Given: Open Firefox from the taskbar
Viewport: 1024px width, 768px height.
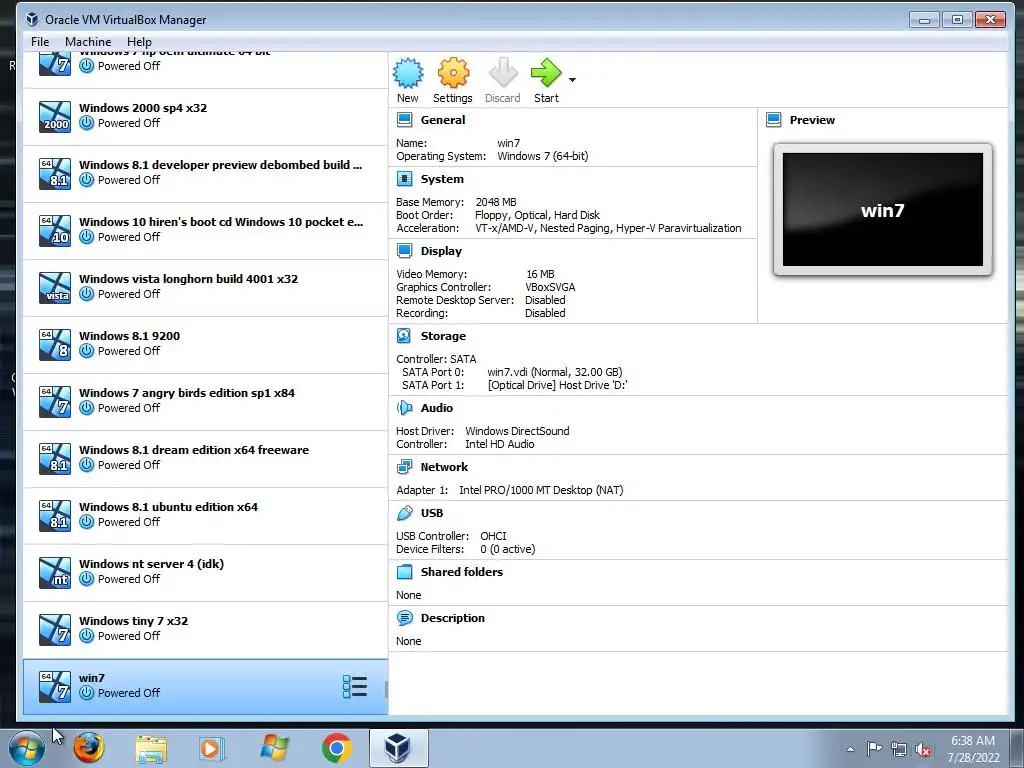Looking at the screenshot, I should pos(89,748).
